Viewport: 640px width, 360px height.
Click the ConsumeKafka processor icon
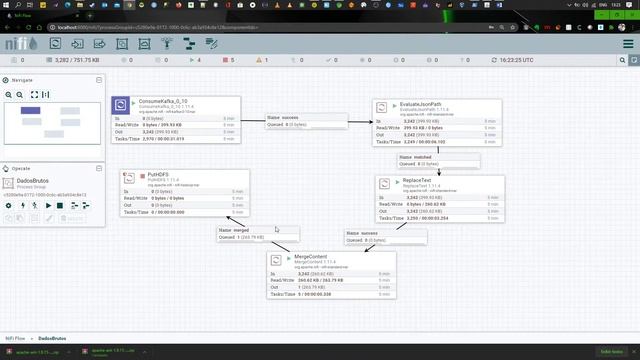[x=120, y=105]
